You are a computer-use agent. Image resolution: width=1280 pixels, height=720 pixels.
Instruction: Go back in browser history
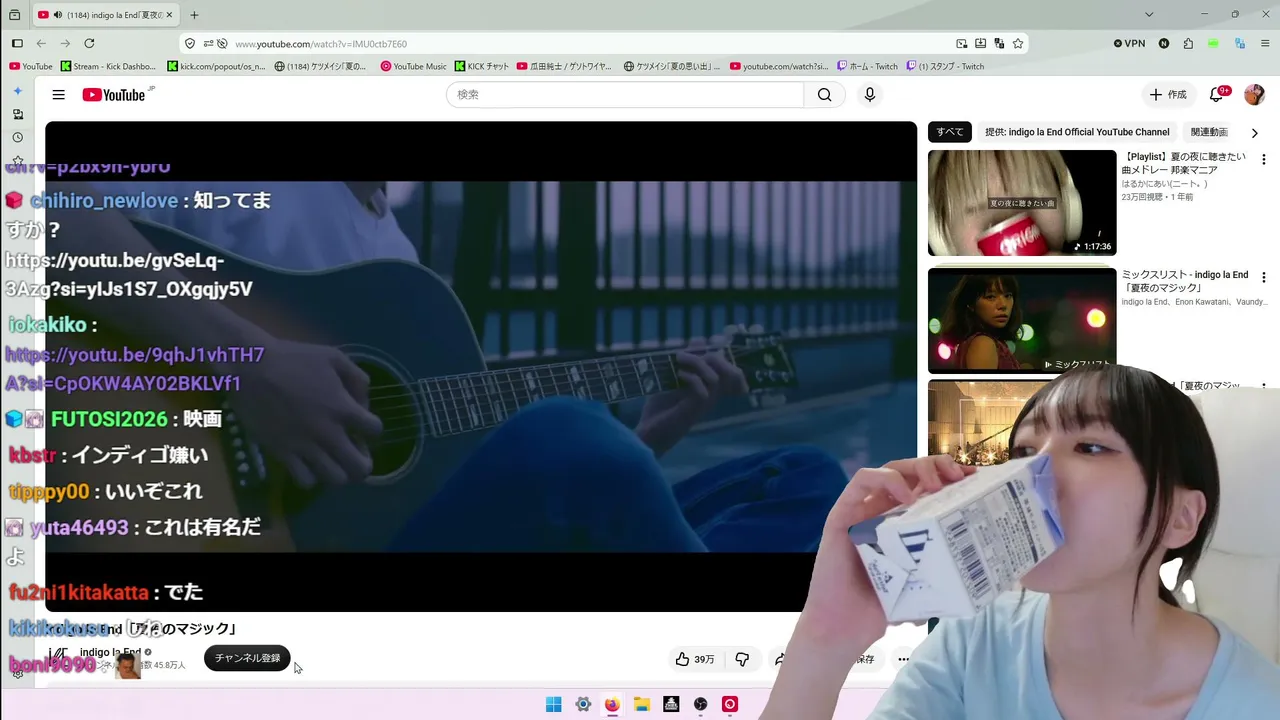click(41, 44)
